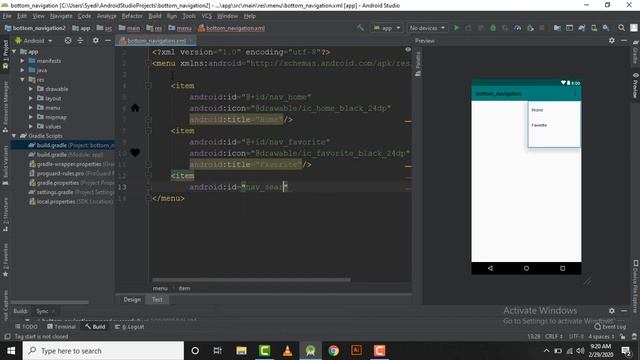Toggle the Gradle side tool window
This screenshot has width=640, height=360.
point(636,52)
